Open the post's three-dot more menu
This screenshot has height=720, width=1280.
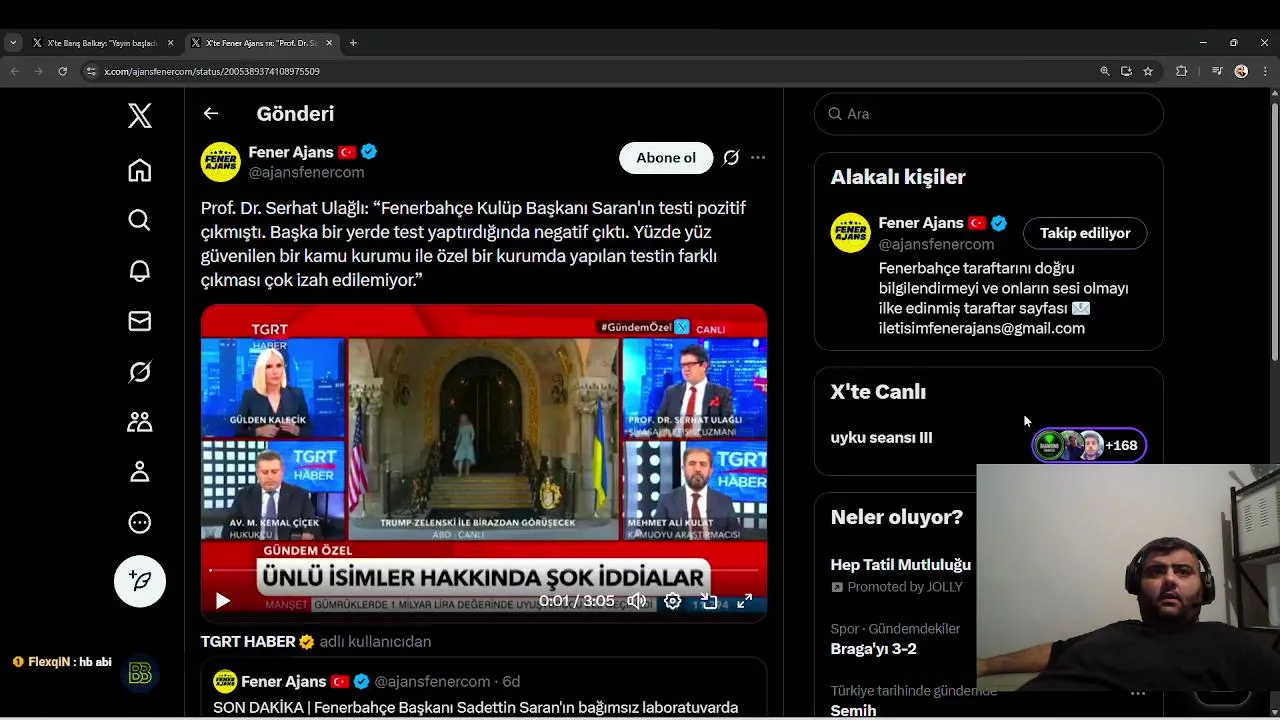pos(758,158)
